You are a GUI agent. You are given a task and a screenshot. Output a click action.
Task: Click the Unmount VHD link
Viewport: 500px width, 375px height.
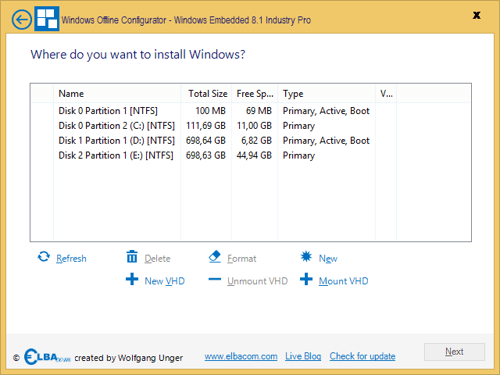click(x=257, y=281)
